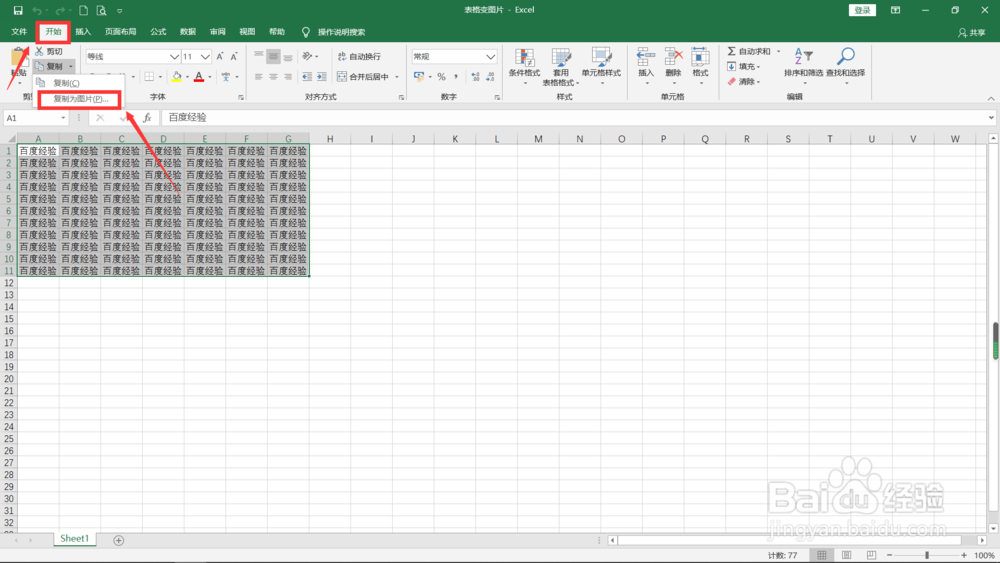Click the Print Preview icon in quick access
The width and height of the screenshot is (1000, 563).
[x=101, y=10]
